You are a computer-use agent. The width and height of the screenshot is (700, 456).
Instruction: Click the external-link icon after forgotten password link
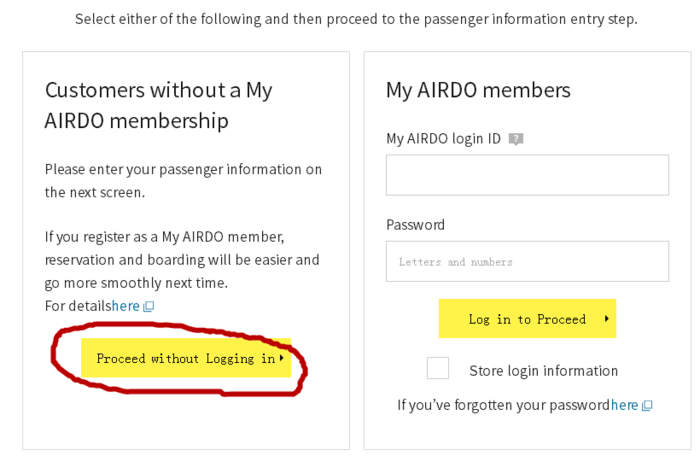(x=647, y=405)
